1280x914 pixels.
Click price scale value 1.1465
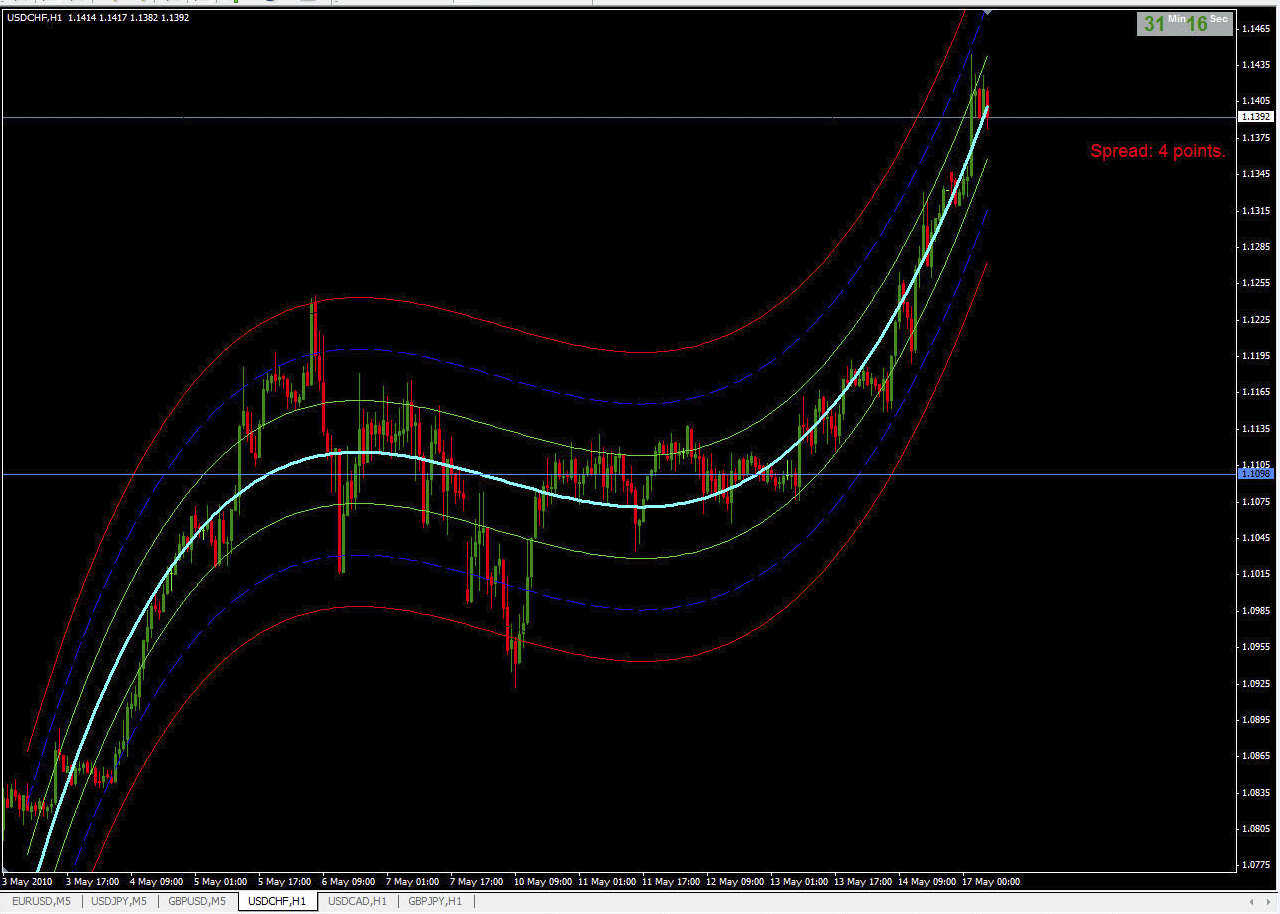(1256, 29)
